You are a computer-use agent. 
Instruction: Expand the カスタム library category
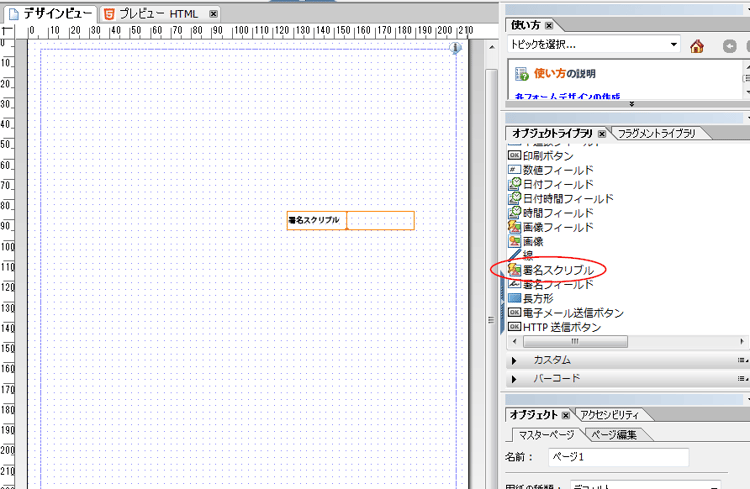click(514, 360)
